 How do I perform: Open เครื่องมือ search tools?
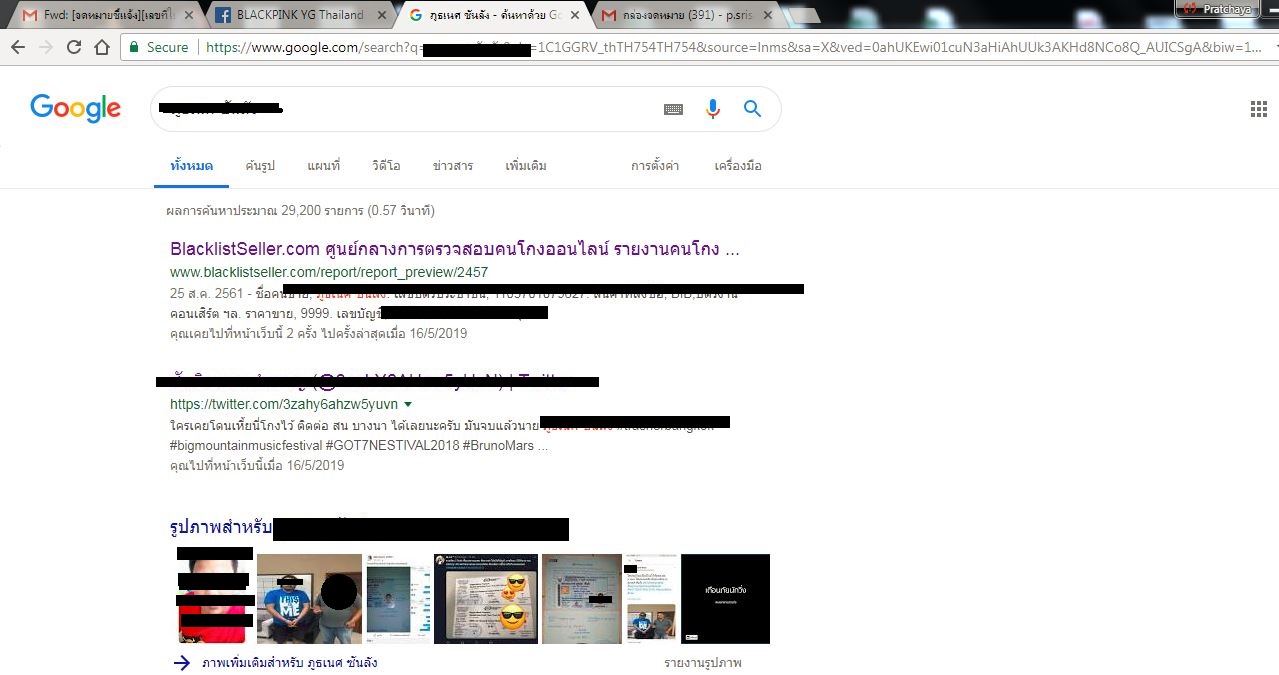coord(738,166)
